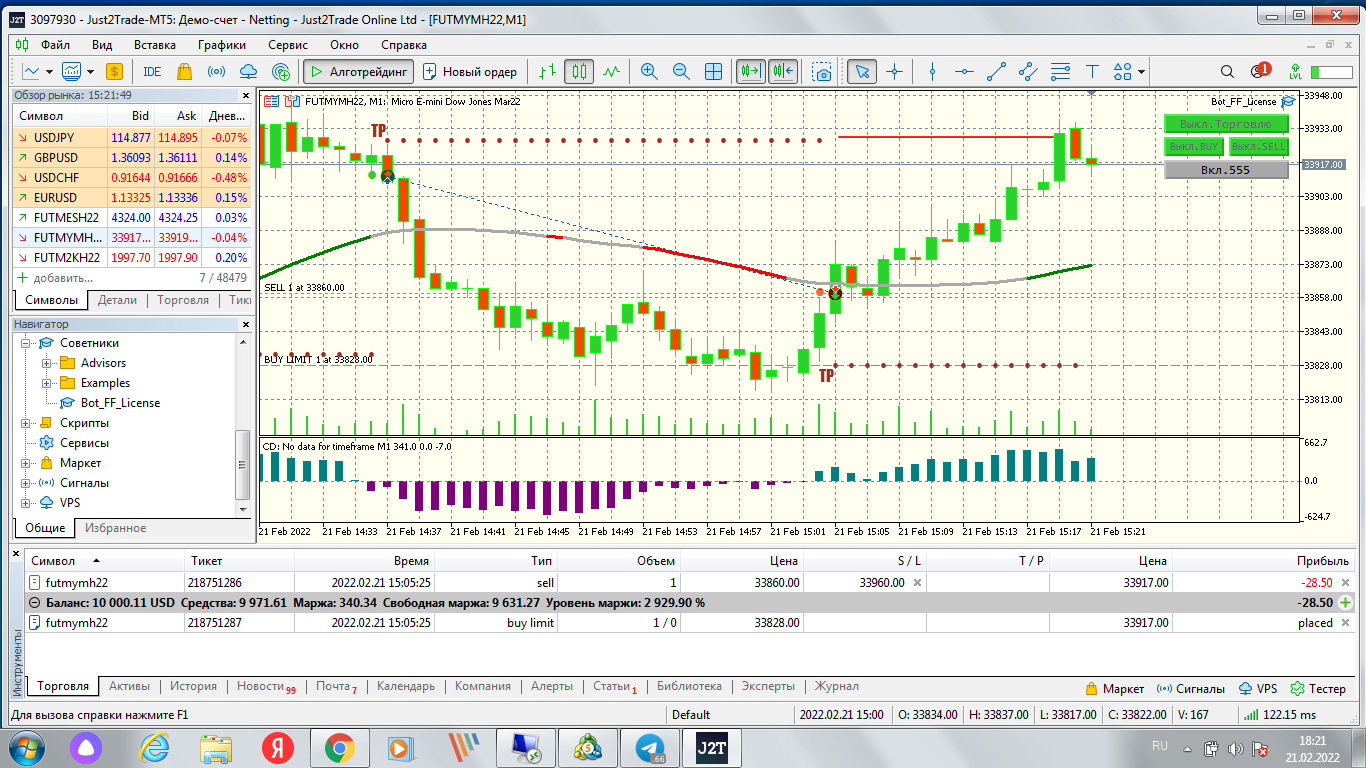Click the Новый ордер button
The image size is (1366, 768).
click(x=470, y=72)
